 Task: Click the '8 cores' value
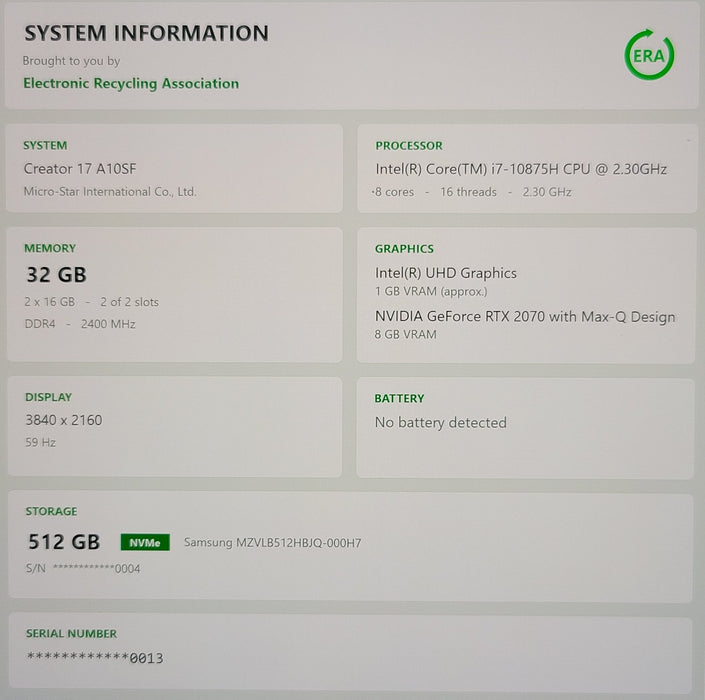click(394, 192)
